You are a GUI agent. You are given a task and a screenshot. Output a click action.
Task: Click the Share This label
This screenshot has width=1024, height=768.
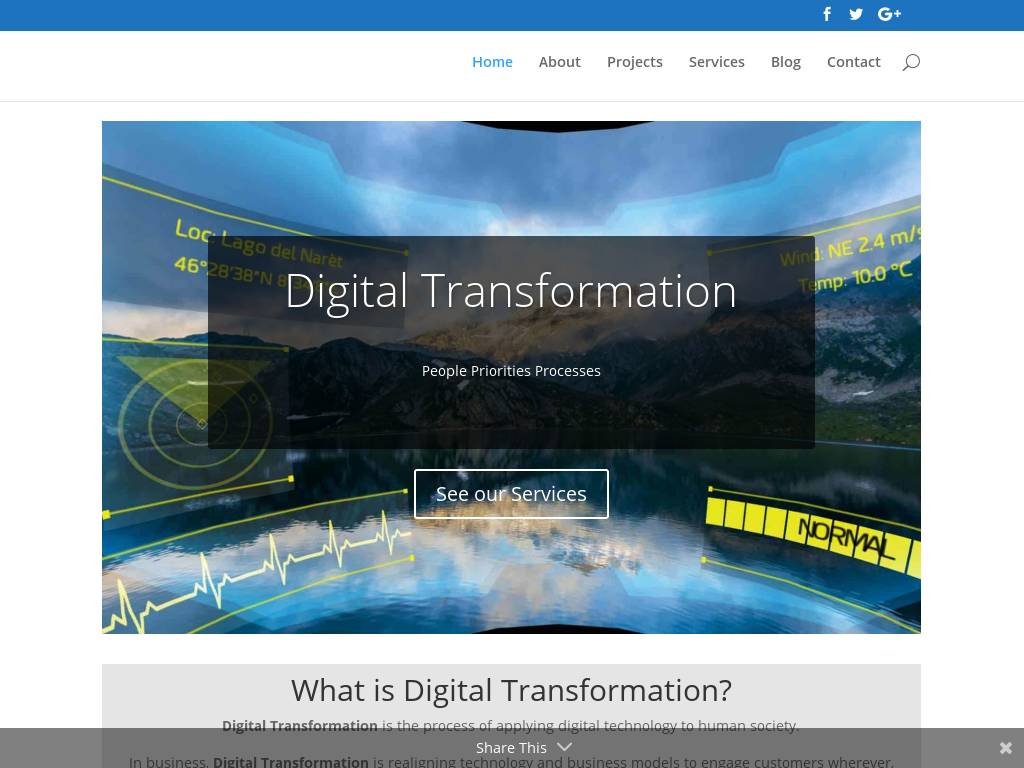511,748
